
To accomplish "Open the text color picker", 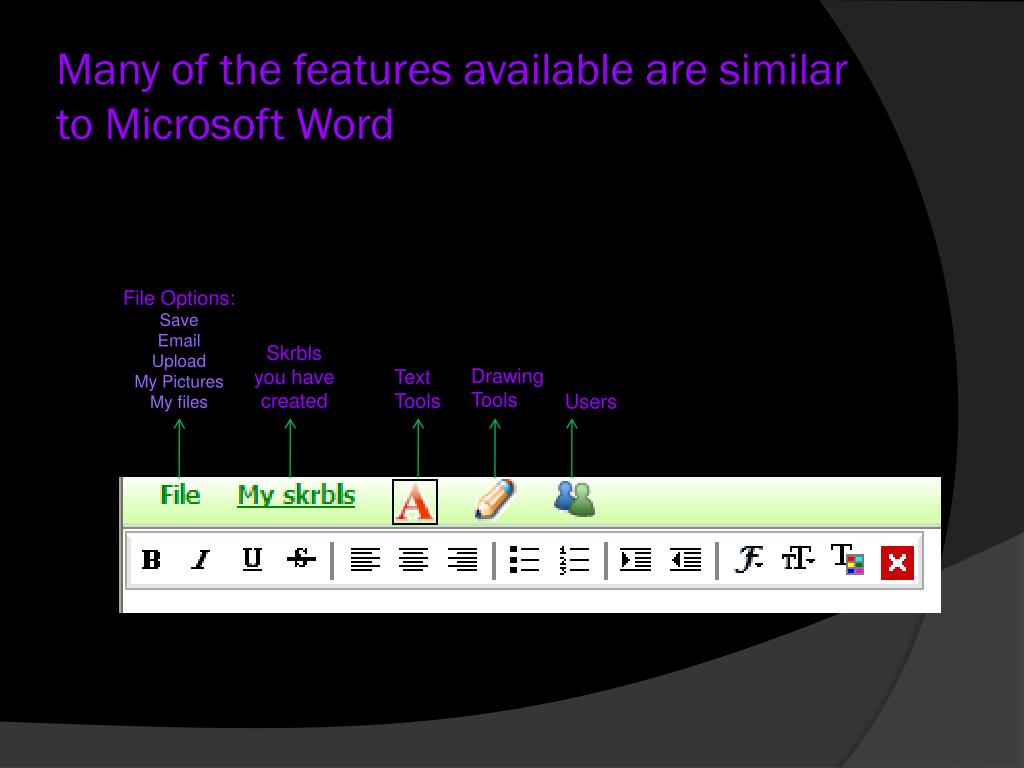I will [x=847, y=560].
